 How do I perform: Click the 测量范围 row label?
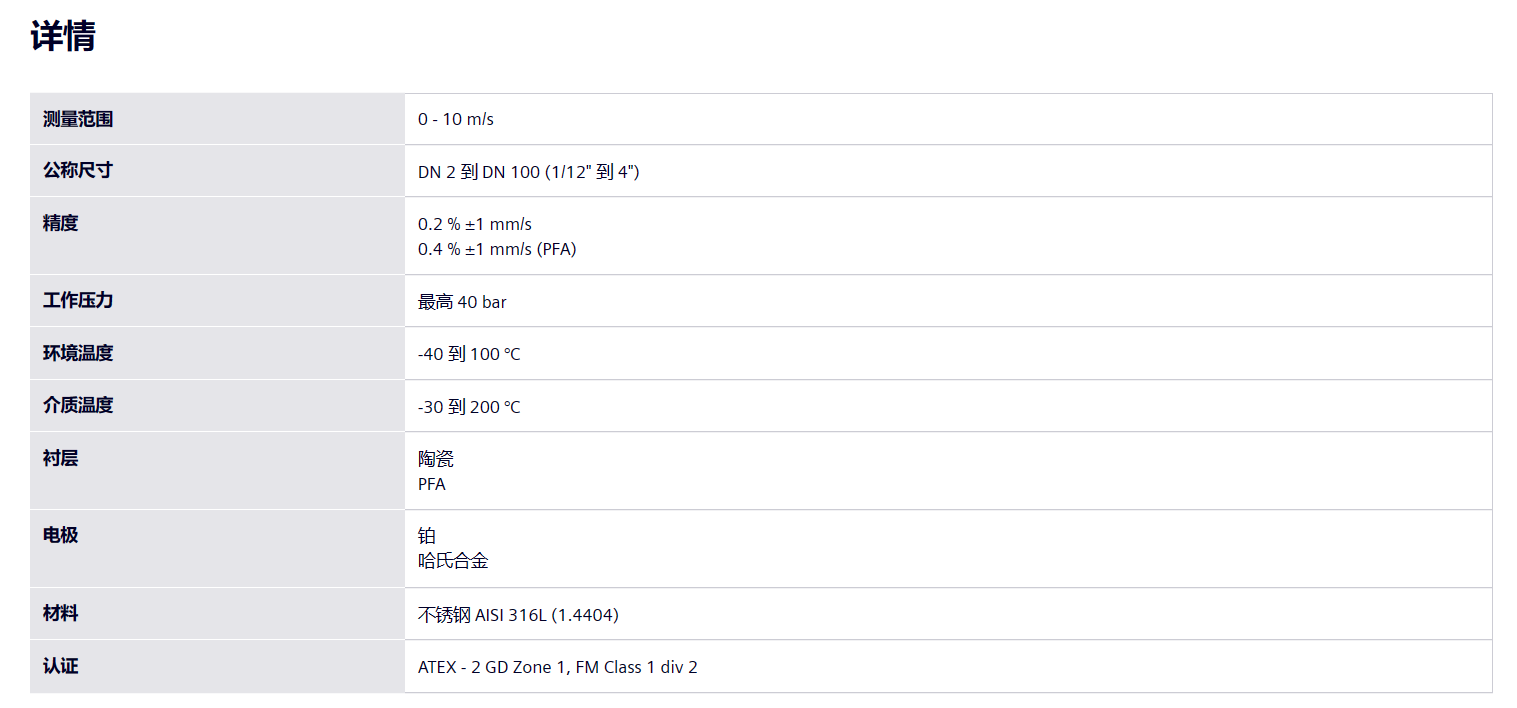point(78,119)
